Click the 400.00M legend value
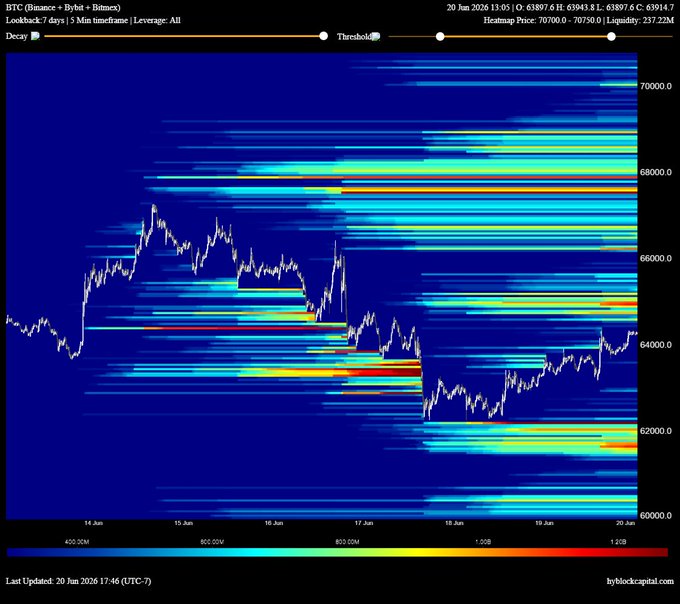The height and width of the screenshot is (604, 680). (77, 542)
